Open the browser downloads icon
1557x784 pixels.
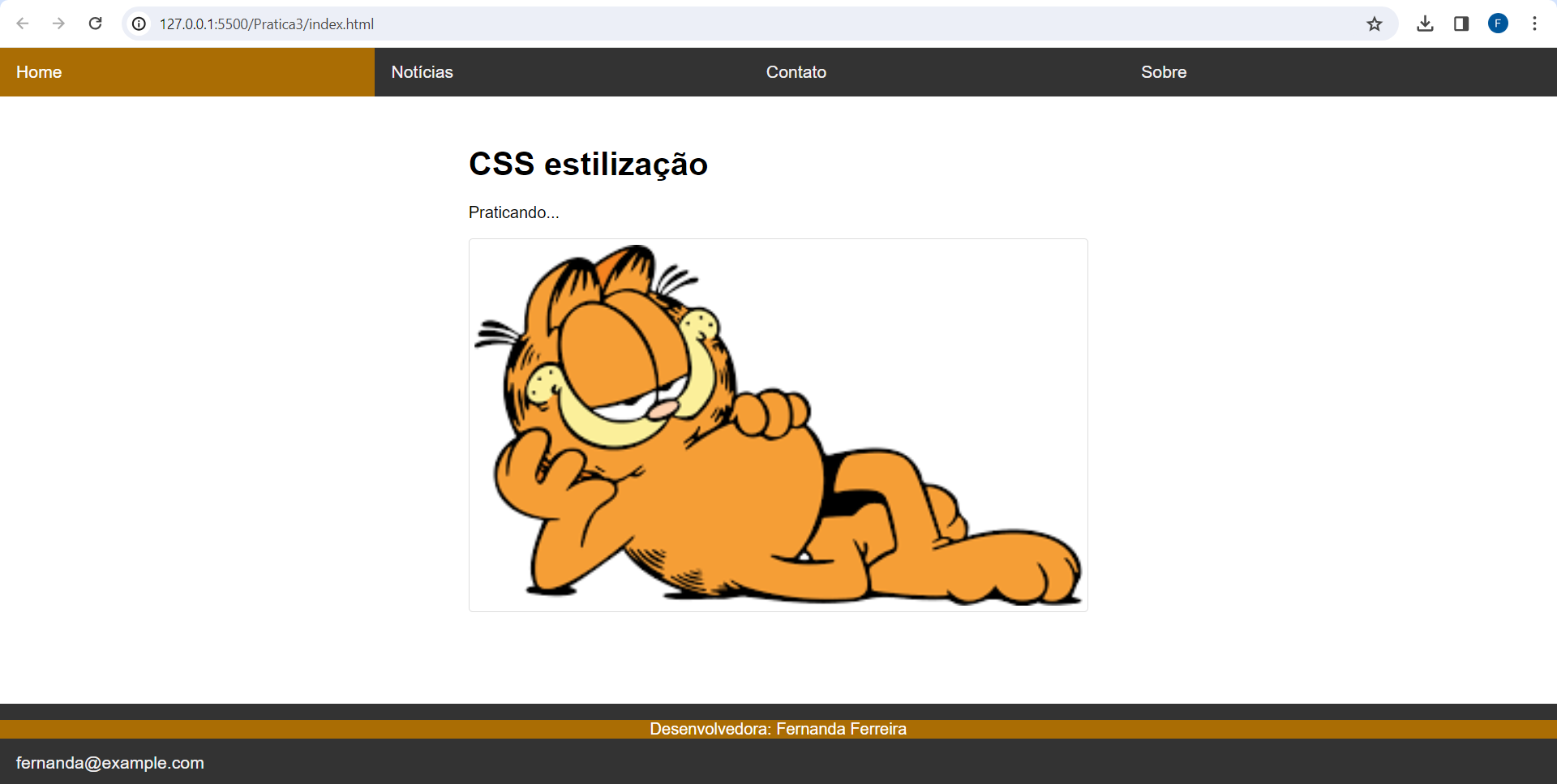(1425, 24)
